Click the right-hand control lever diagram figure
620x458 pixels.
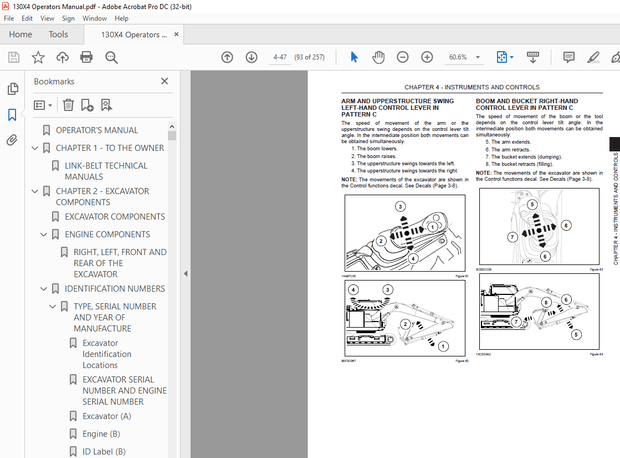pyautogui.click(x=539, y=227)
